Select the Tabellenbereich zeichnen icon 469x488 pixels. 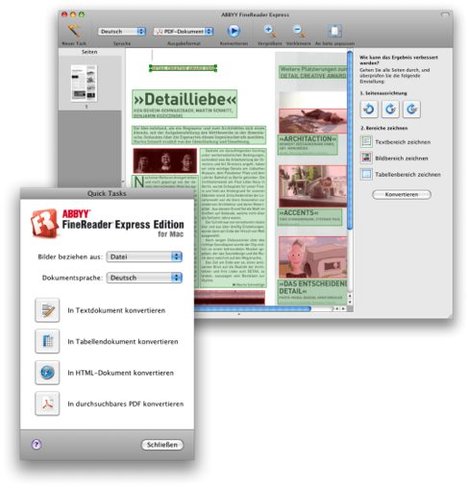(366, 174)
